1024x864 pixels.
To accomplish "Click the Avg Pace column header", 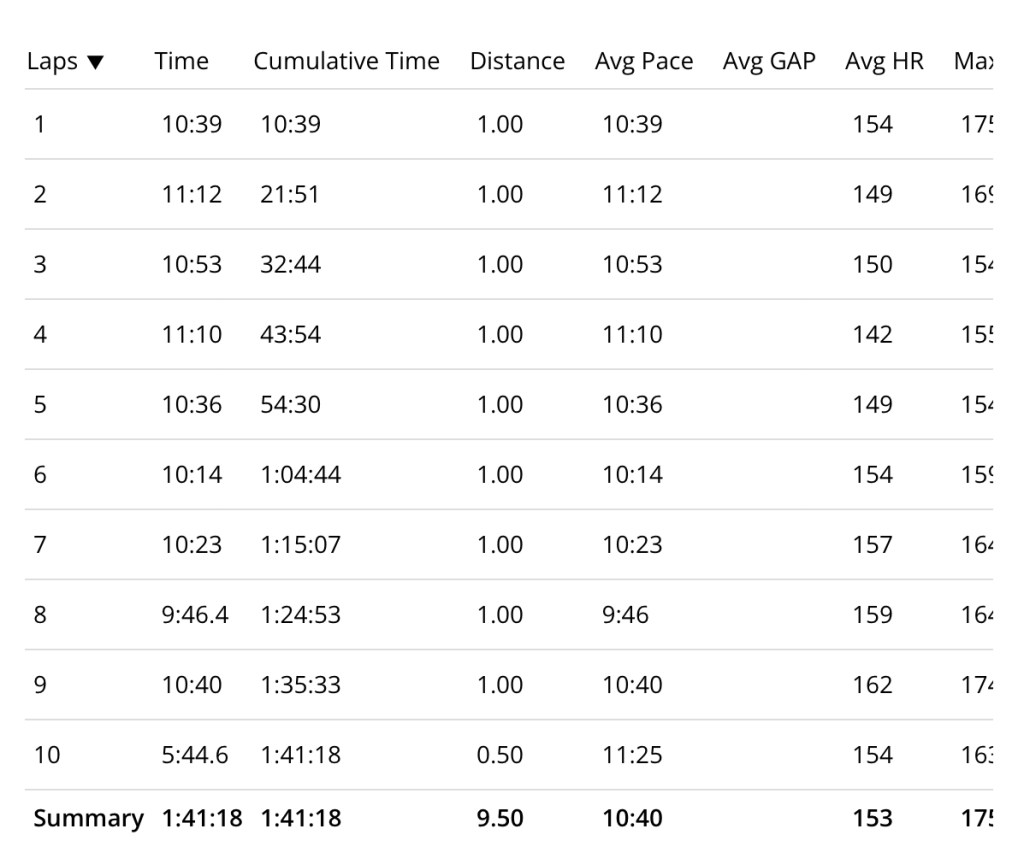I will click(643, 61).
